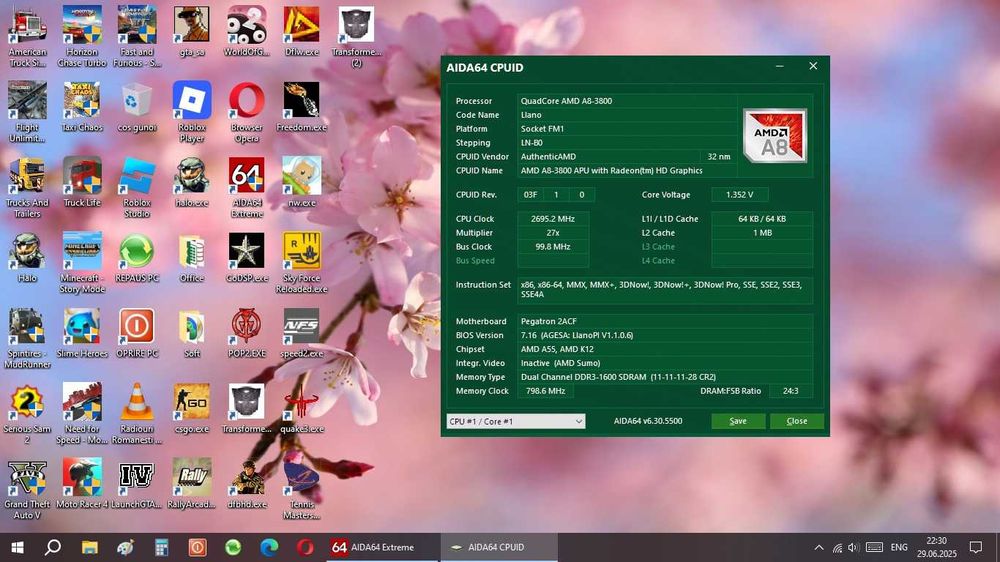This screenshot has height=562, width=1000.
Task: Open Roblox Studio shortcut
Action: 136,187
